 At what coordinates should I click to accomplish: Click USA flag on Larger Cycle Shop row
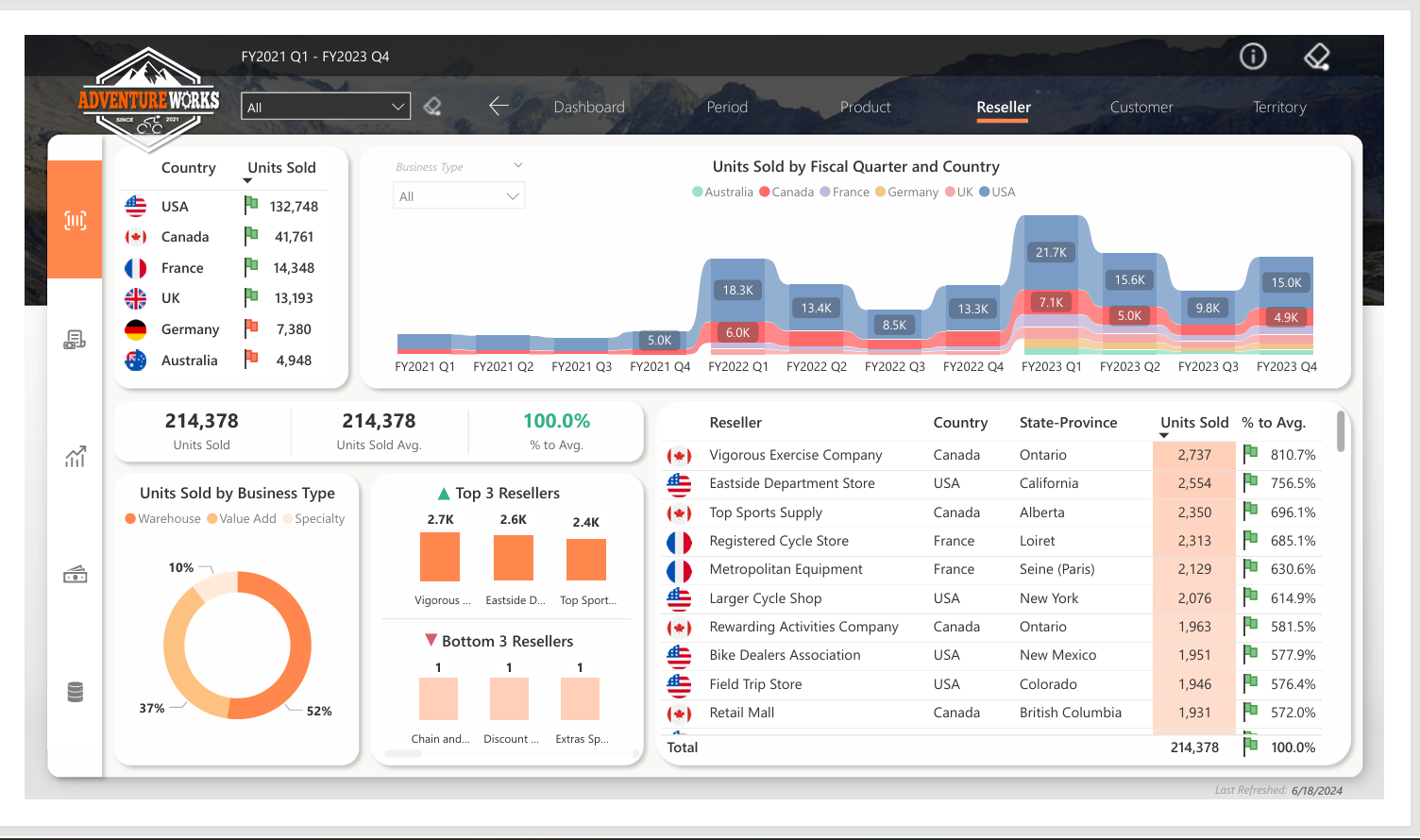point(679,598)
